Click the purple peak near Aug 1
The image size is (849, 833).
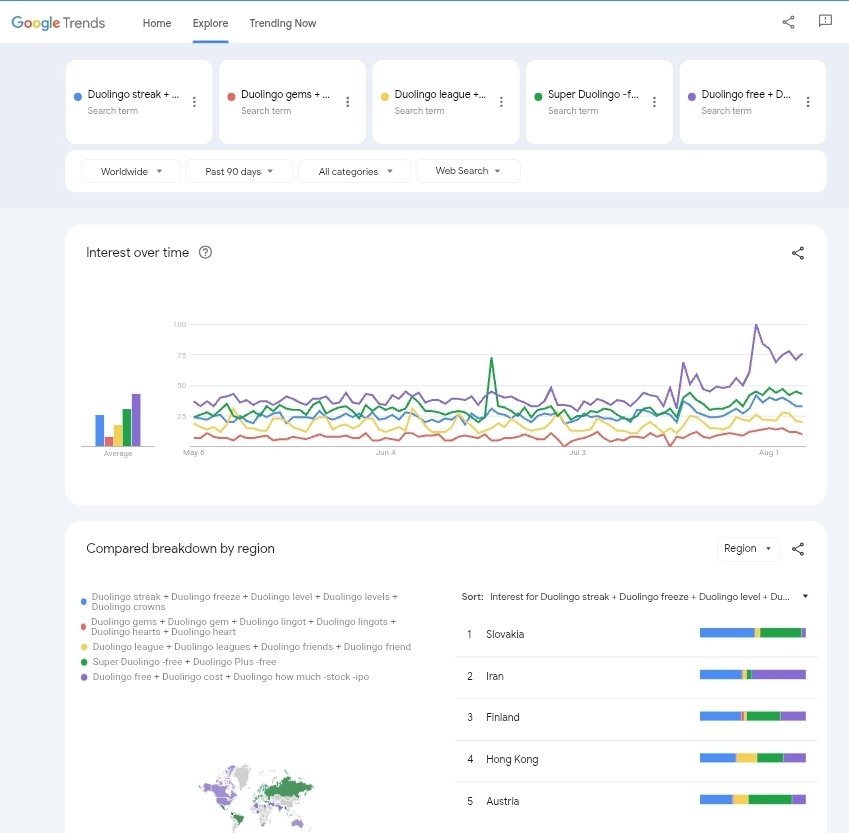(x=756, y=326)
